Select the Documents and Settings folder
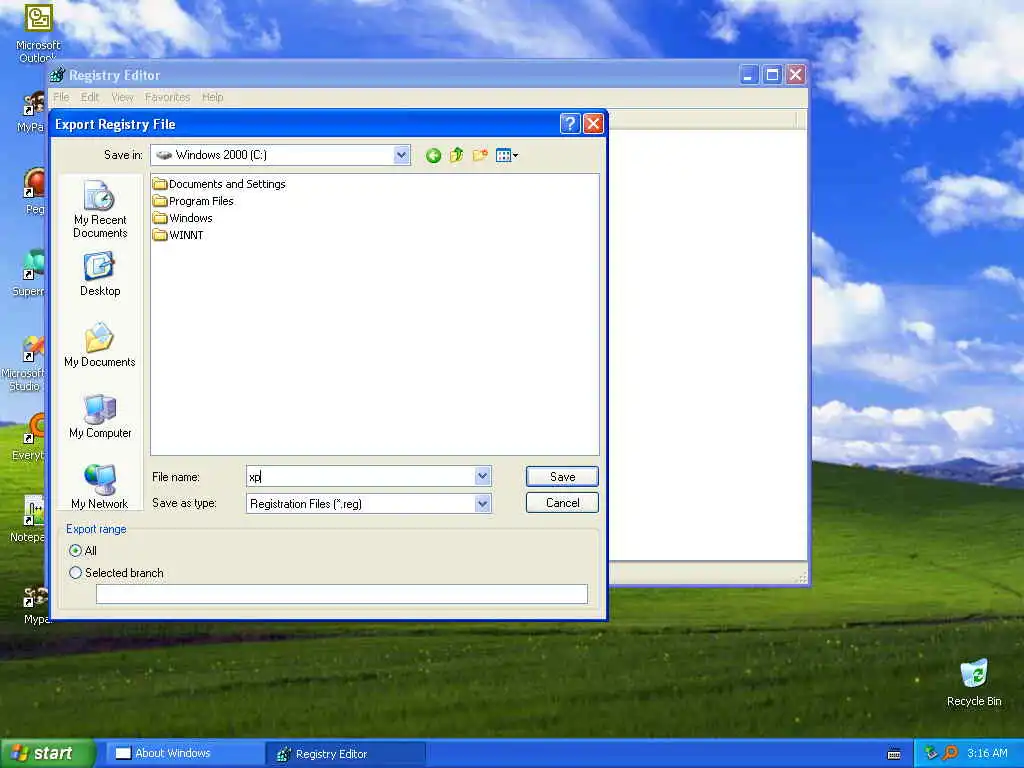This screenshot has width=1024, height=768. click(219, 184)
